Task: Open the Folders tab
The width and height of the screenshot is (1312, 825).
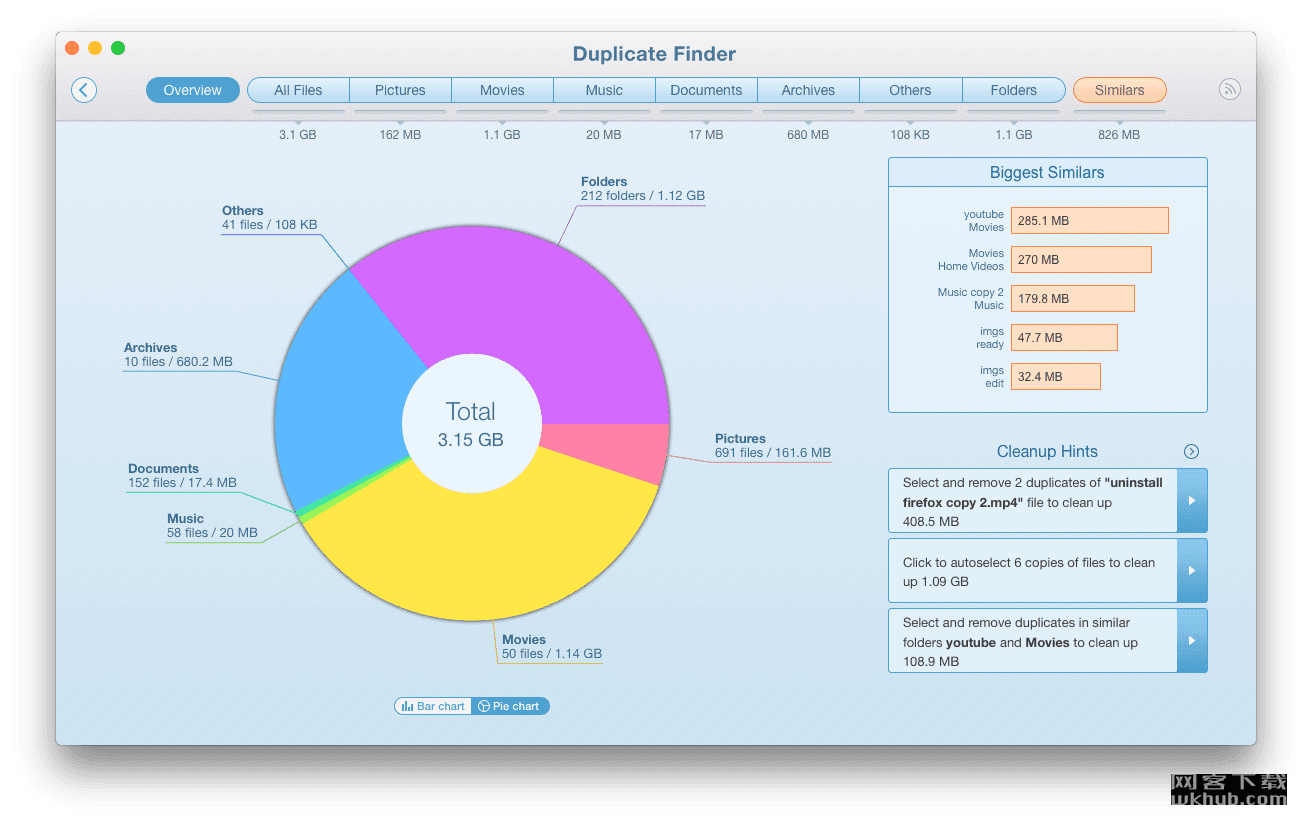Action: click(1014, 90)
